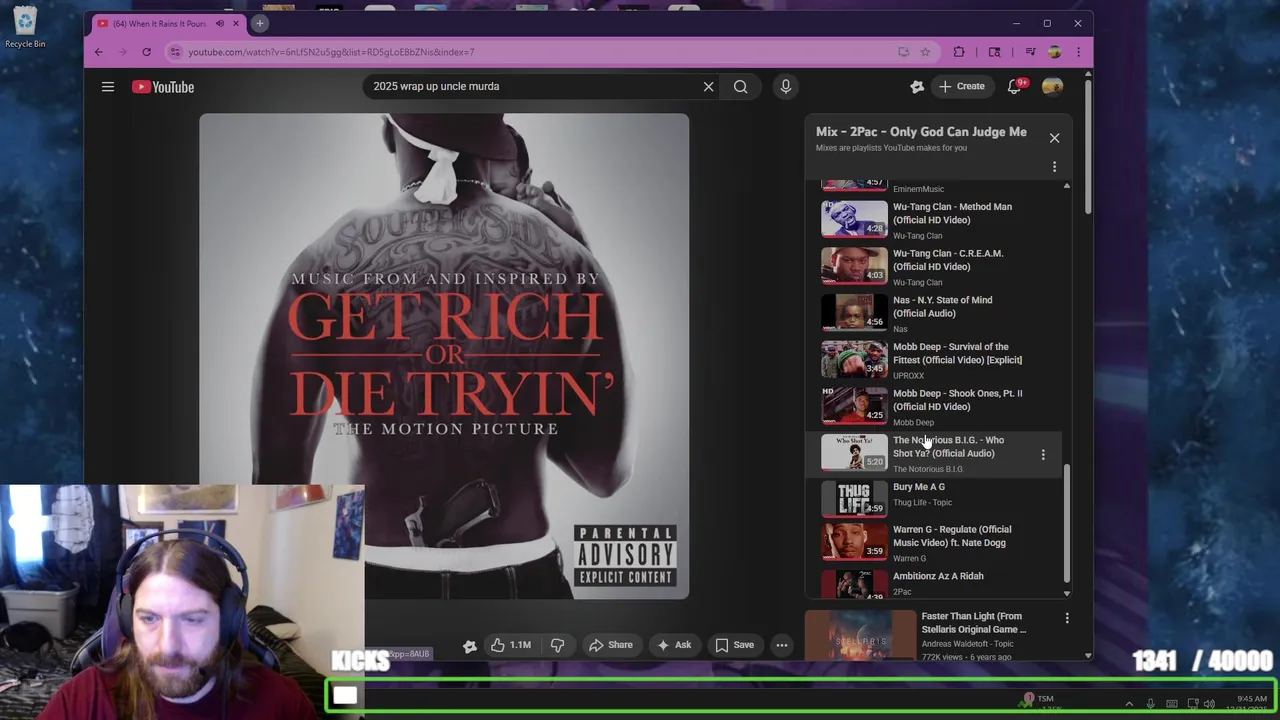Click the playlist scroll-down arrow
The width and height of the screenshot is (1280, 720).
(x=1066, y=593)
